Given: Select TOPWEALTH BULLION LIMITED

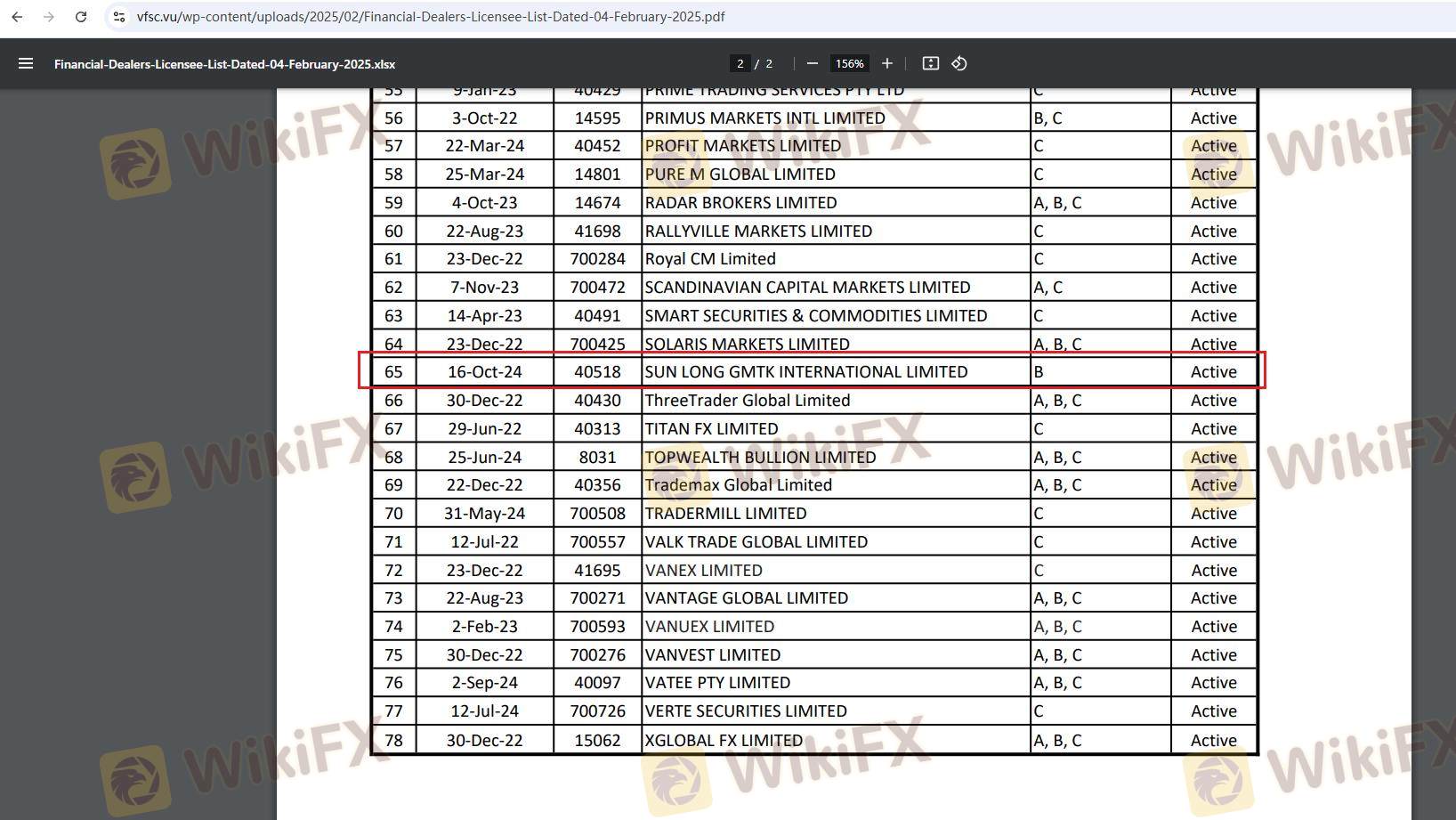Looking at the screenshot, I should 761,458.
